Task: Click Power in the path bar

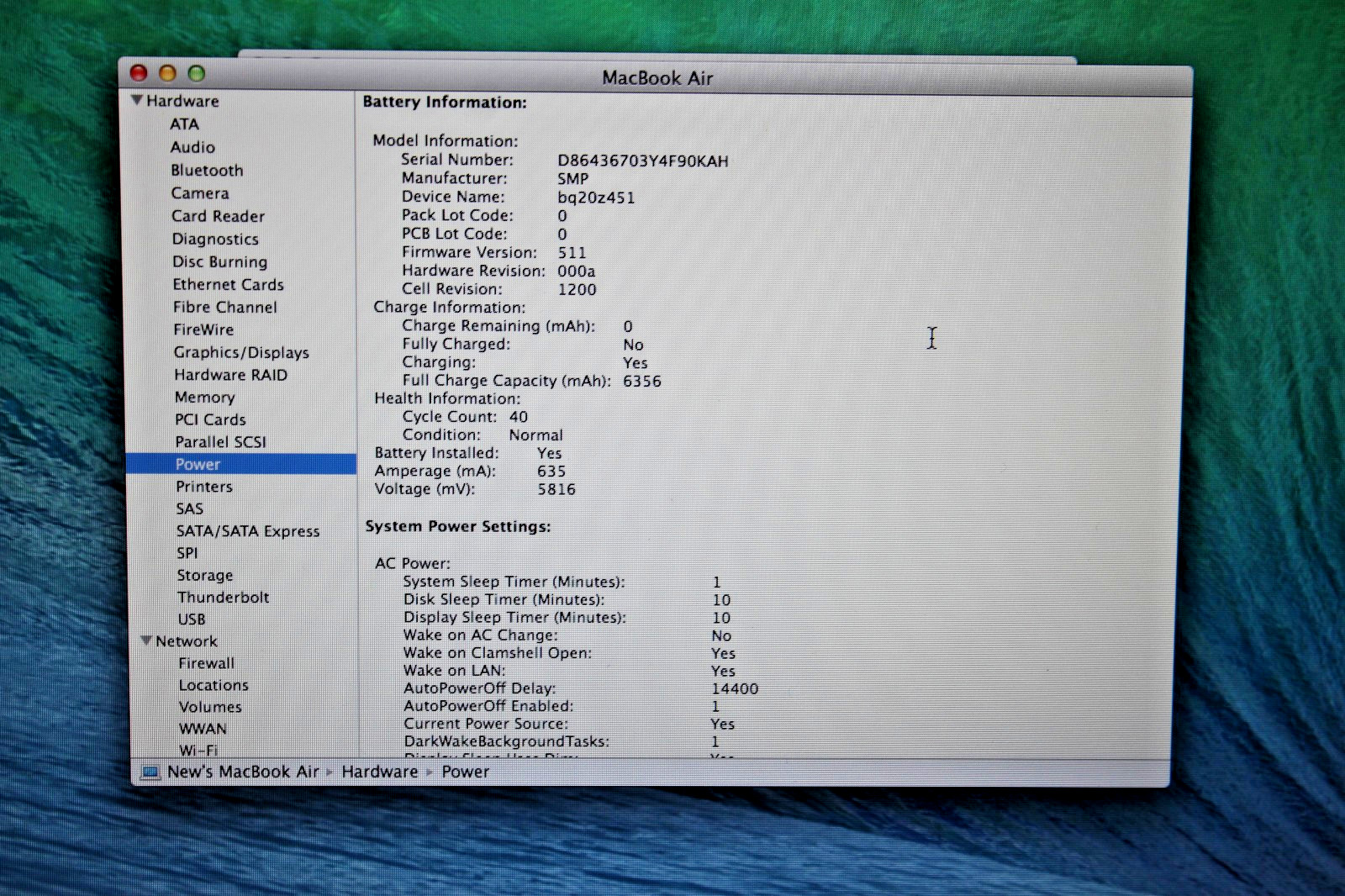Action: [x=466, y=772]
